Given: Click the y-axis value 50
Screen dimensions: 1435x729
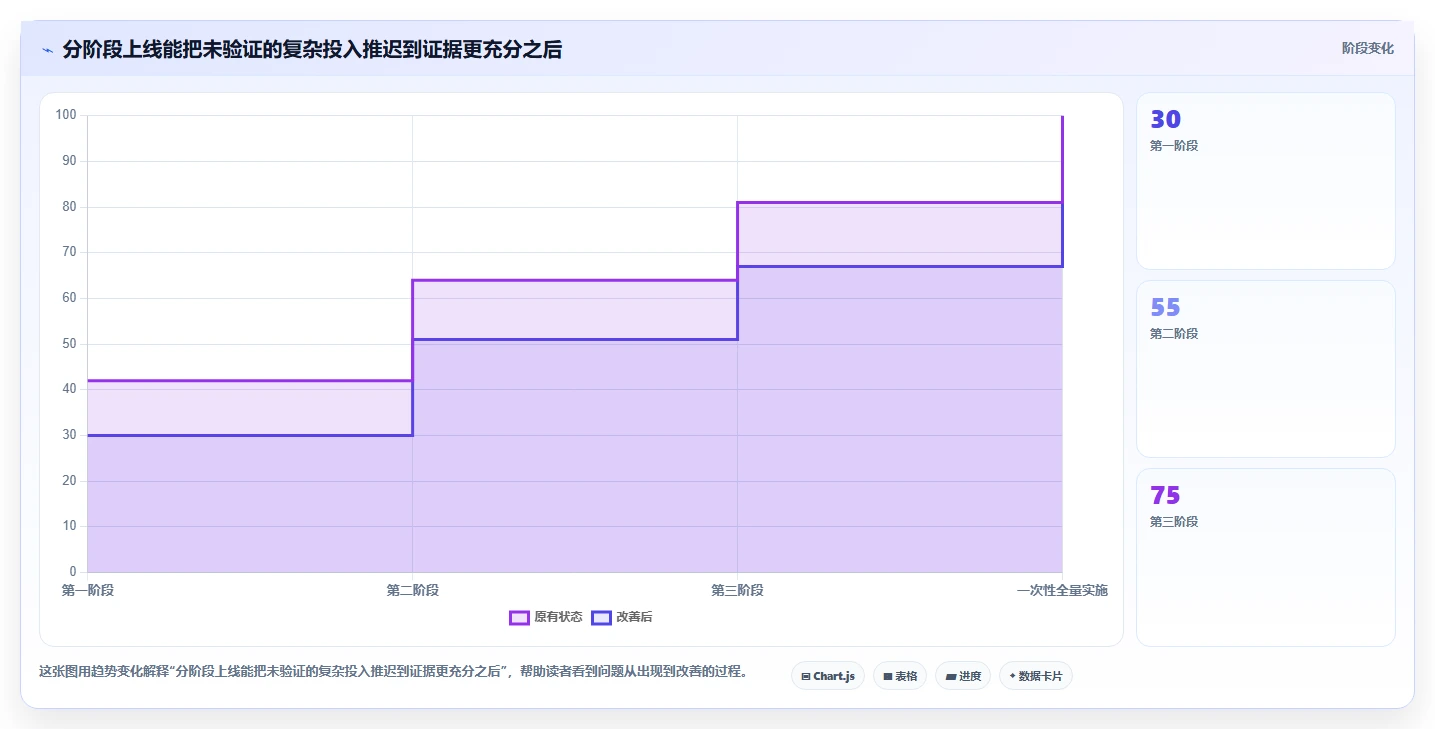Looking at the screenshot, I should click(x=69, y=344).
